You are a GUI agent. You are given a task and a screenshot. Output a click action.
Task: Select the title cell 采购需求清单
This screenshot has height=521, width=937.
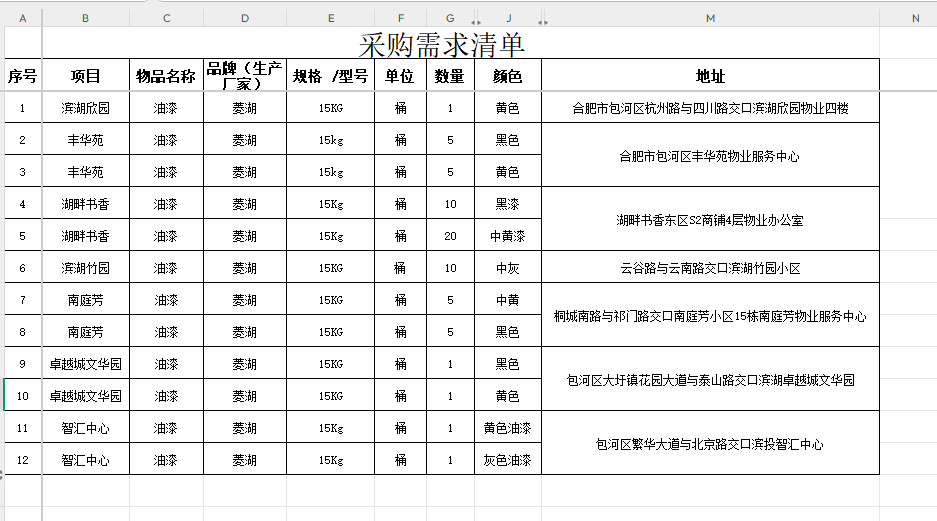(x=441, y=45)
